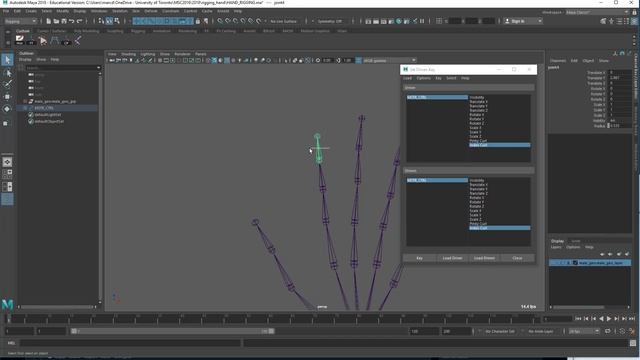Viewport: 640px width, 360px height.
Task: Click the Go to start of playback range button
Action: (578, 319)
